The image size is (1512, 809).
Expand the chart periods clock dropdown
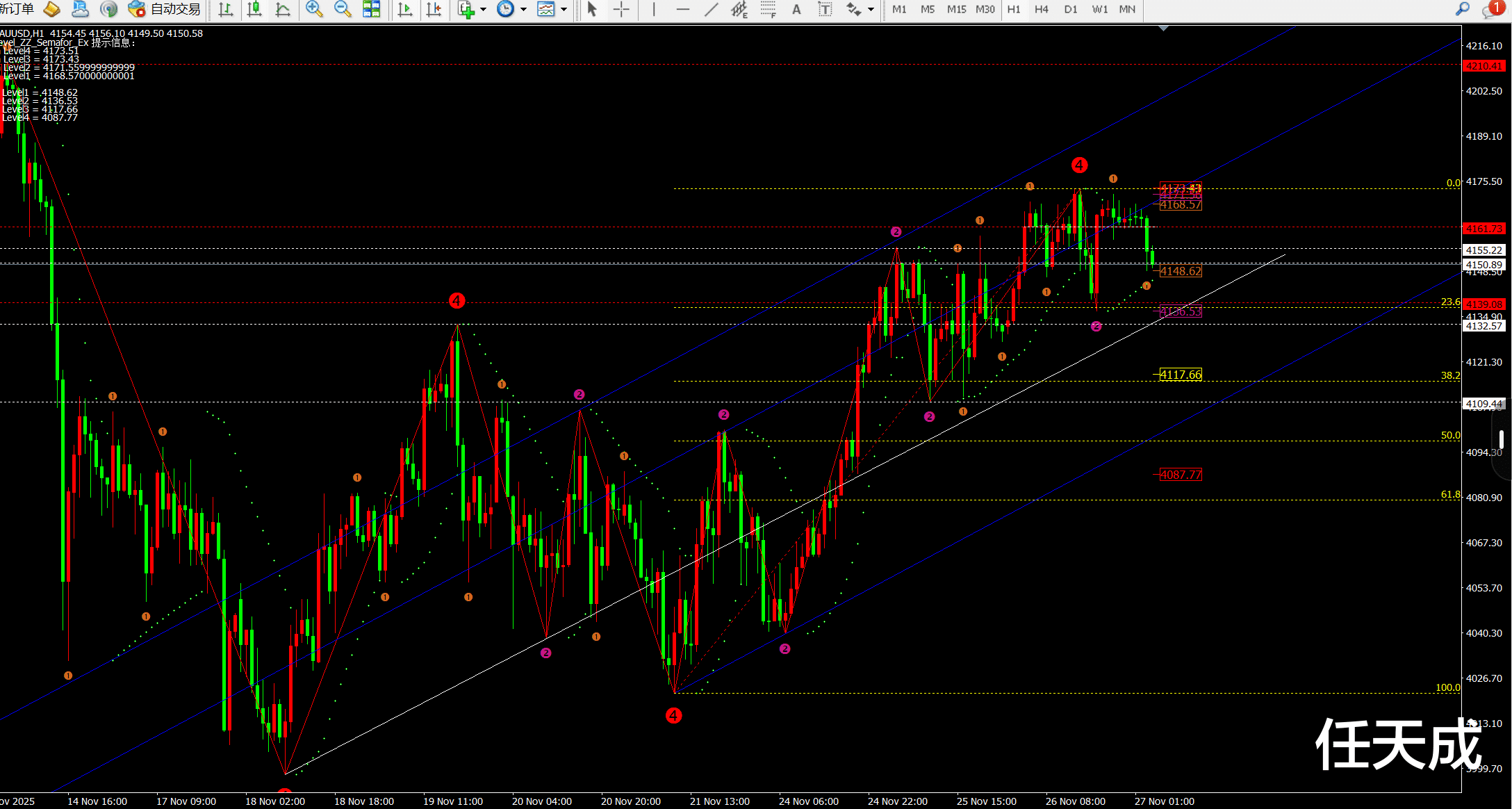click(x=523, y=9)
